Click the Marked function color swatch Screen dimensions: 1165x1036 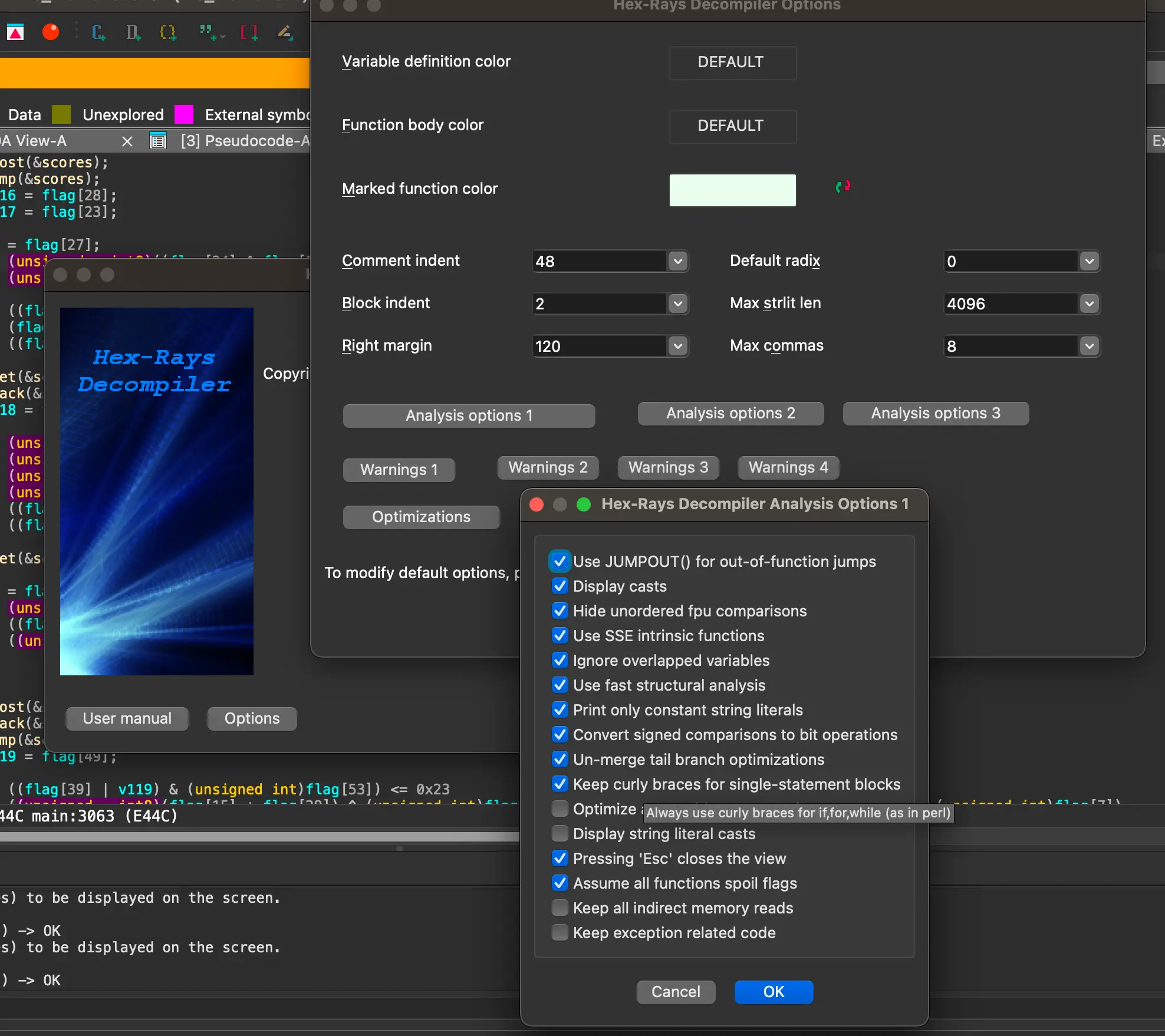coord(732,190)
